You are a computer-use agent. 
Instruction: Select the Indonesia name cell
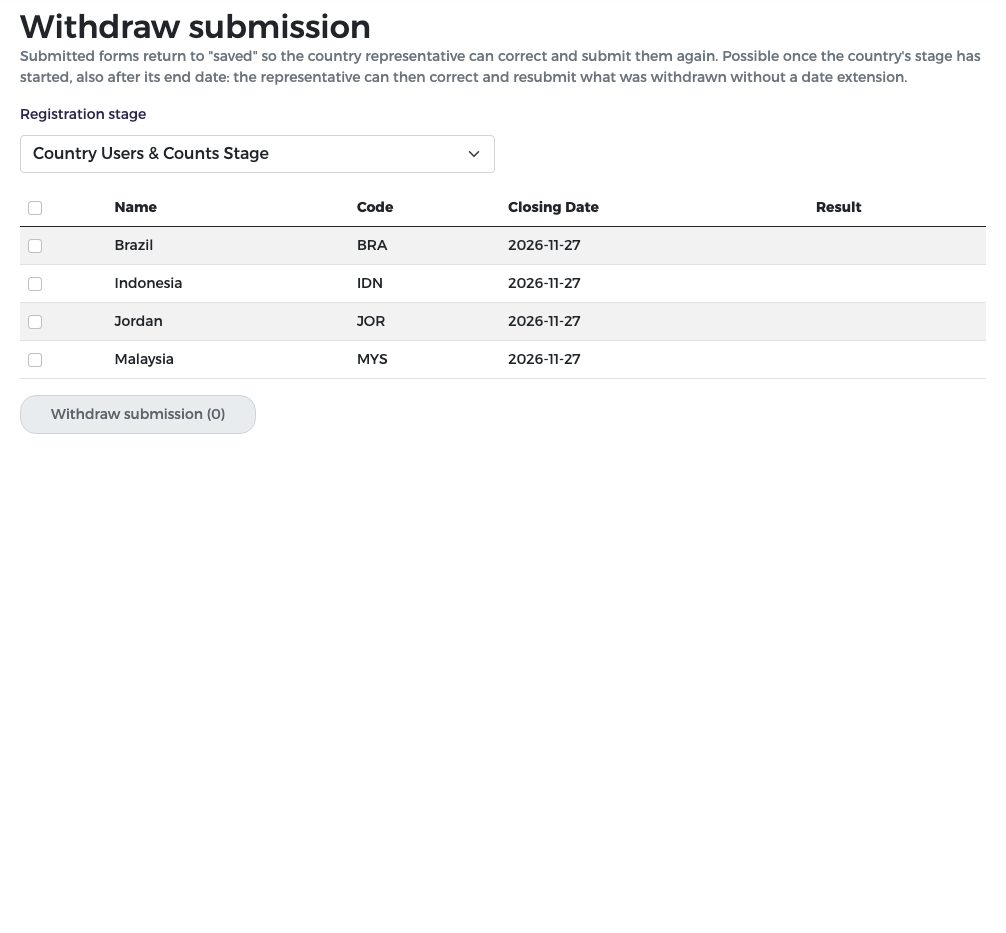click(148, 283)
